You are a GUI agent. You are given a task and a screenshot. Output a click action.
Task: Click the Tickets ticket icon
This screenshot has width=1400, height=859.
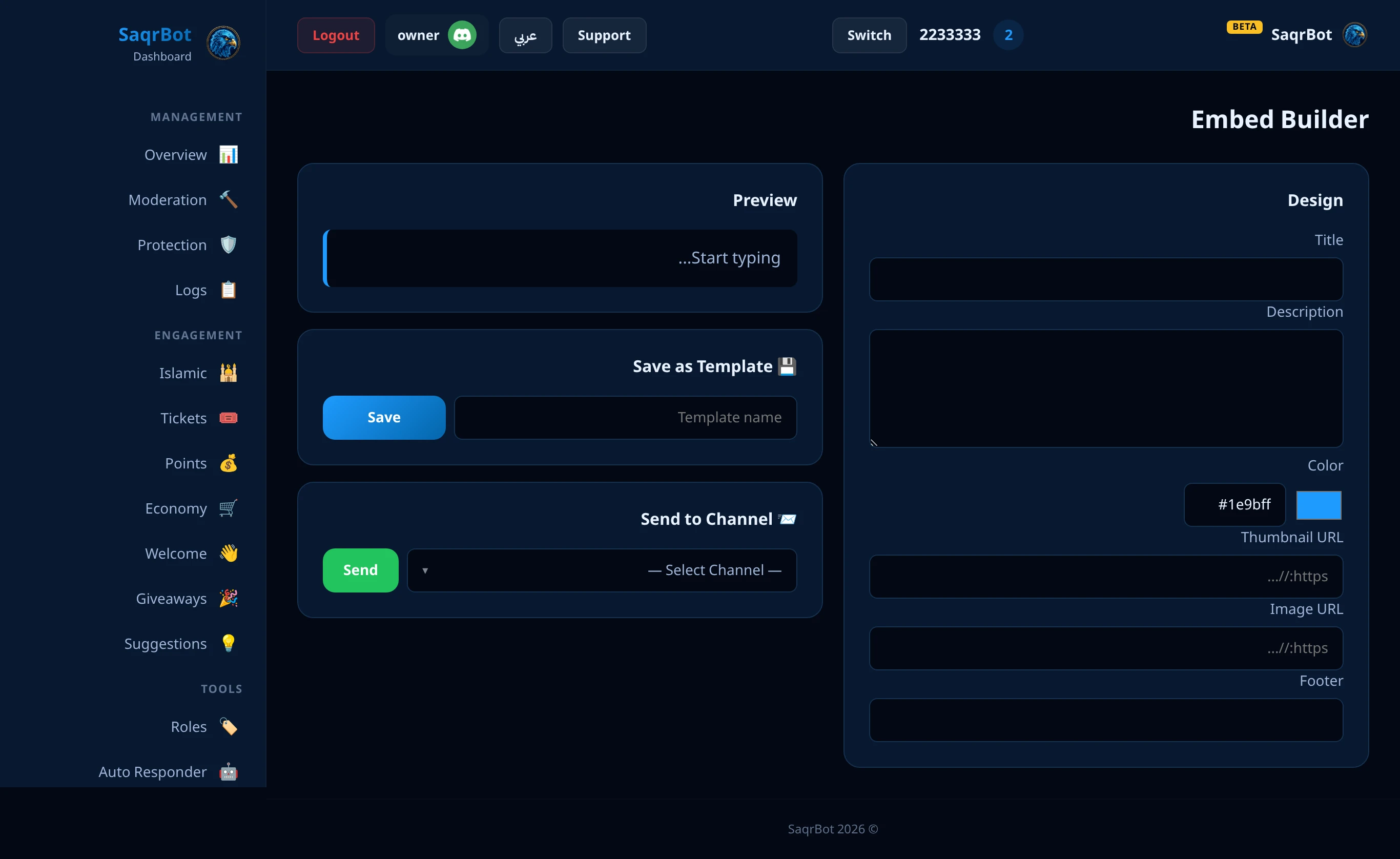[229, 418]
